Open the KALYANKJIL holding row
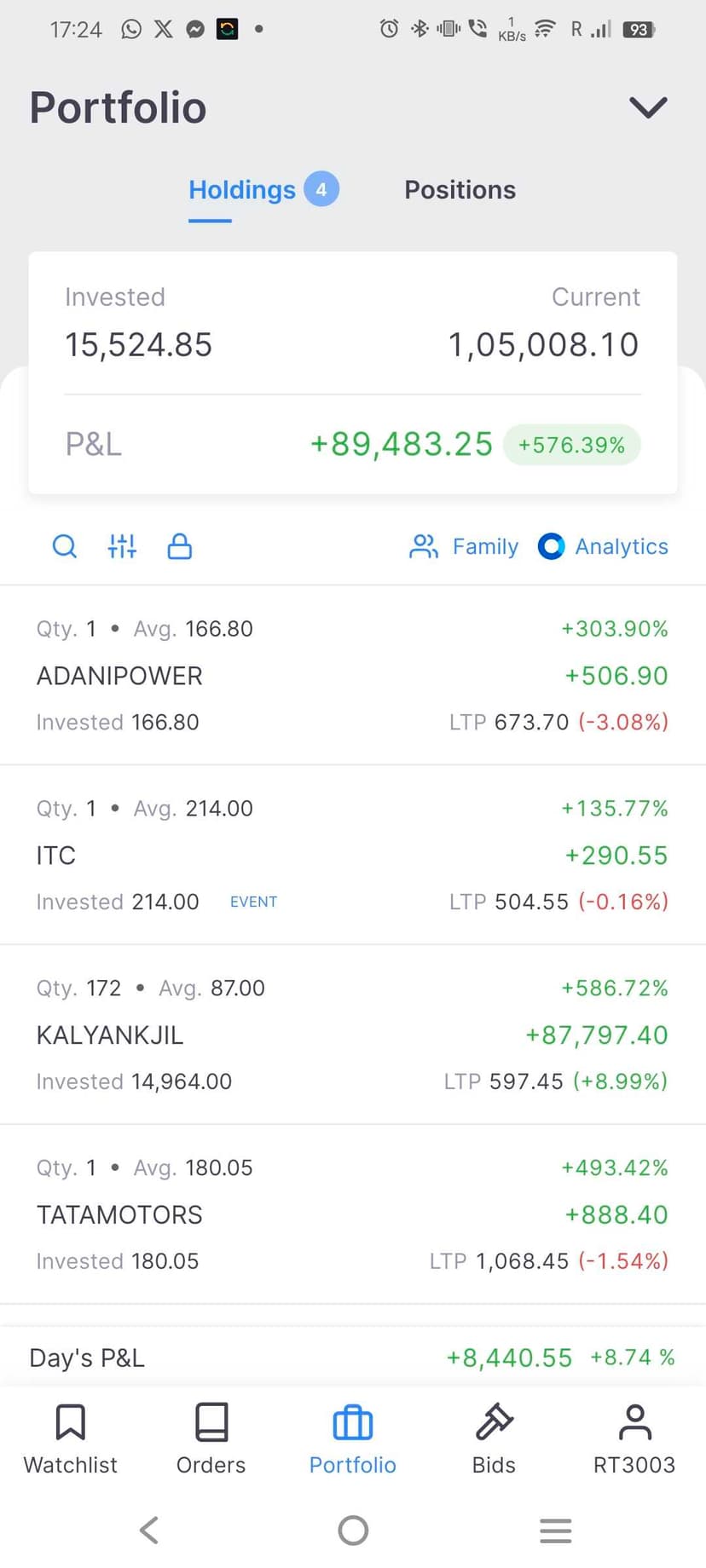Screen dimensions: 706x1568 [110, 1035]
